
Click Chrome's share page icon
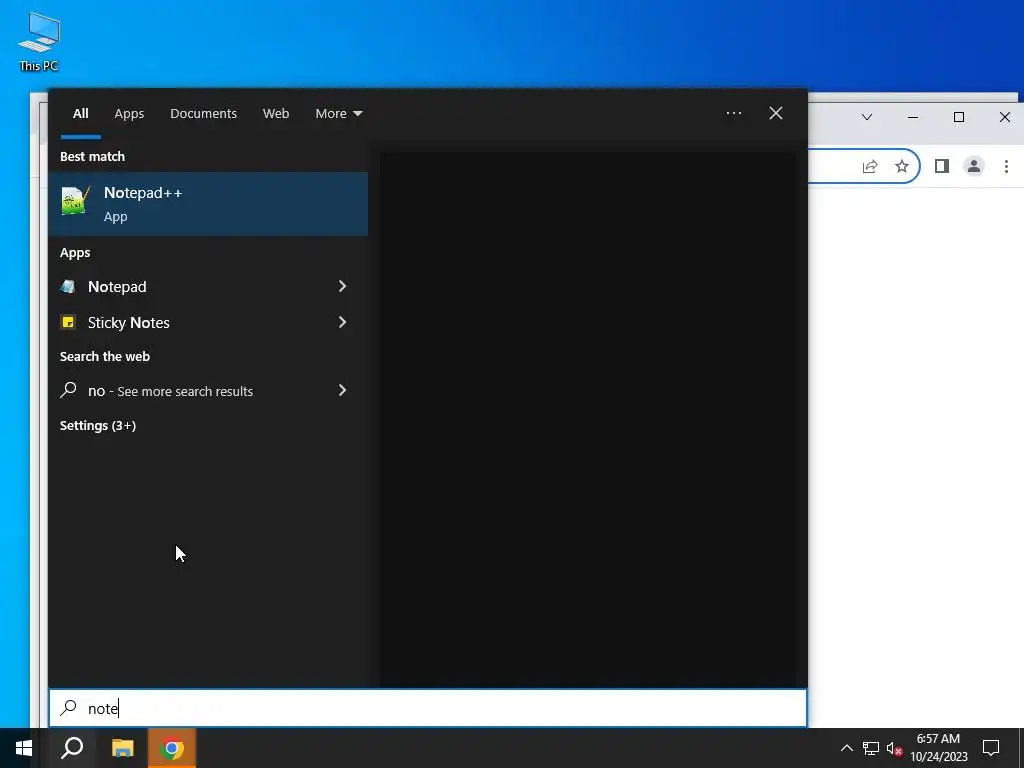(x=870, y=167)
